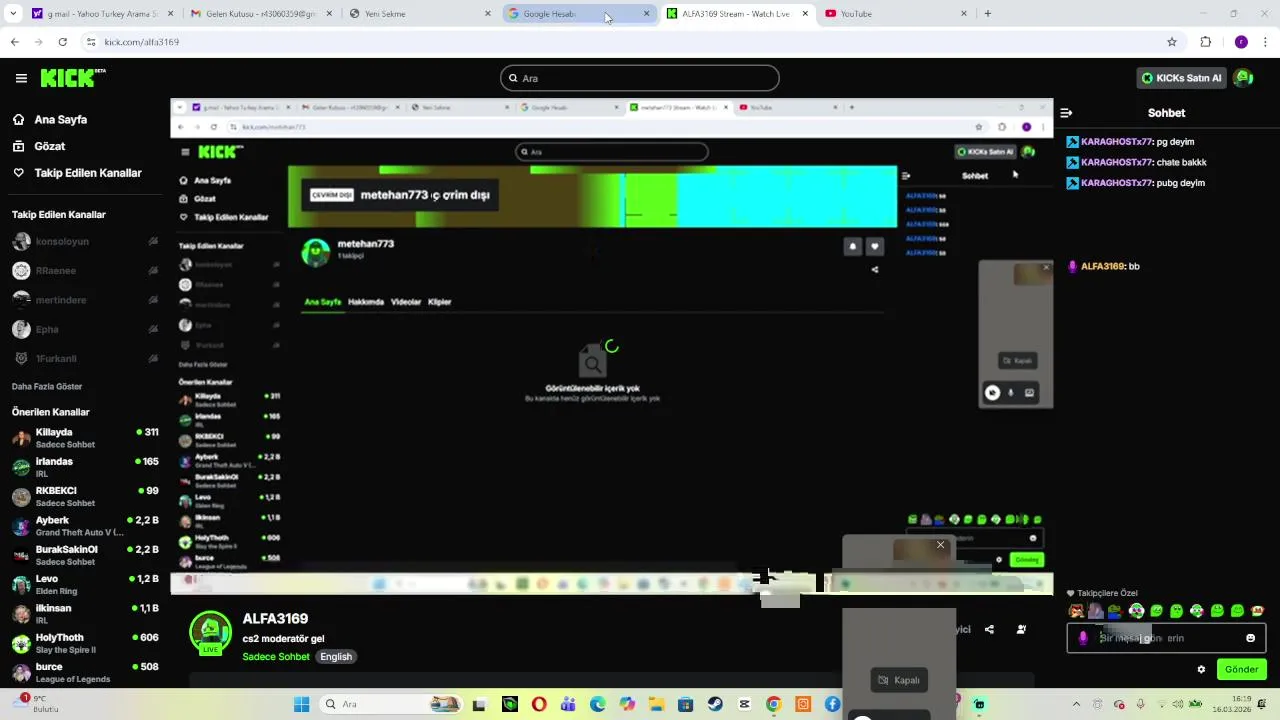Screen dimensions: 1280x720
Task: Share the ALFA3169 stream via share icon
Action: click(x=989, y=629)
